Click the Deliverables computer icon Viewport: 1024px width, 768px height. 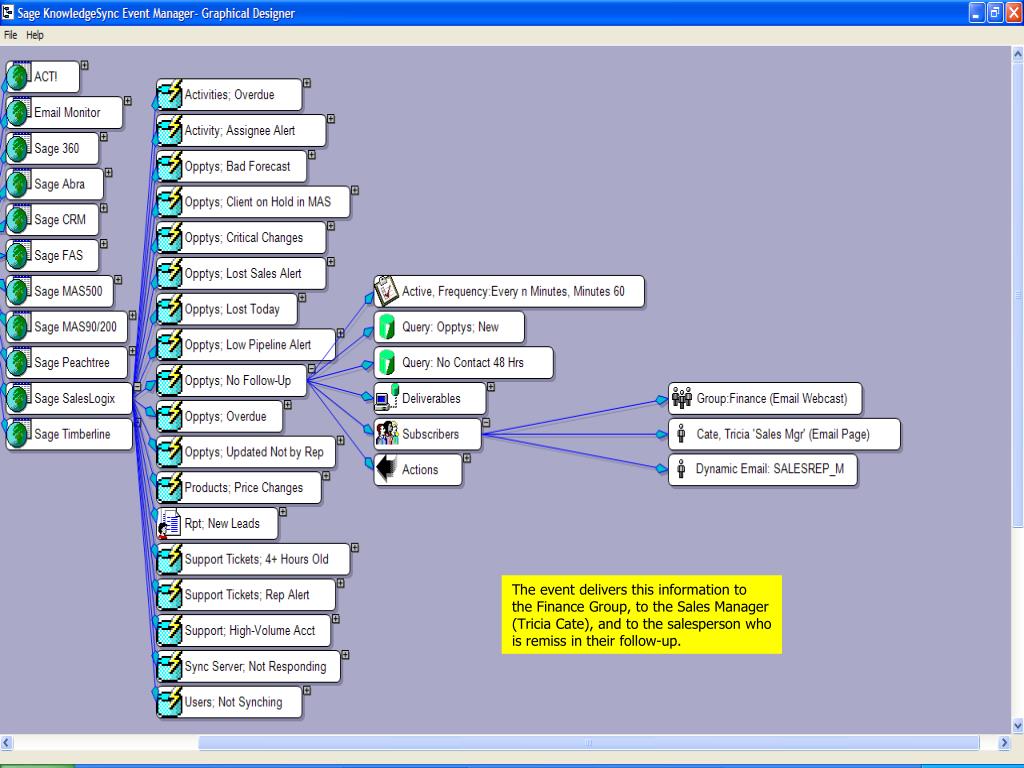coord(387,398)
